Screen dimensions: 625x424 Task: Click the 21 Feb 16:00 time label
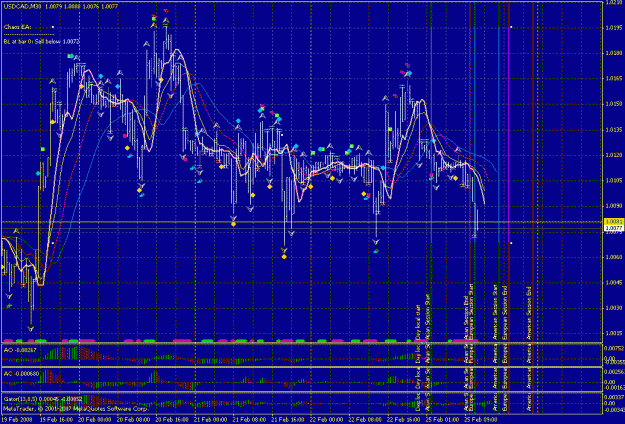click(288, 419)
